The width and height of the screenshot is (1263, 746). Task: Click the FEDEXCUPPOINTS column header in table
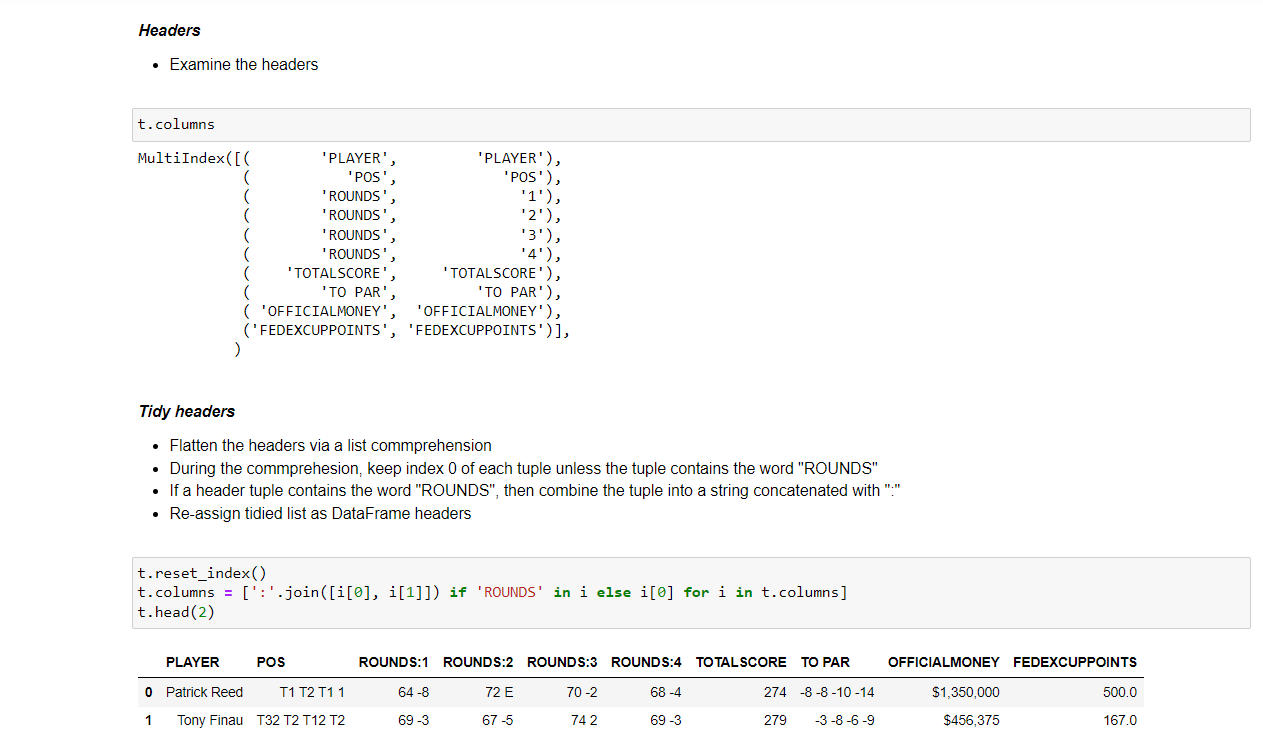1075,662
